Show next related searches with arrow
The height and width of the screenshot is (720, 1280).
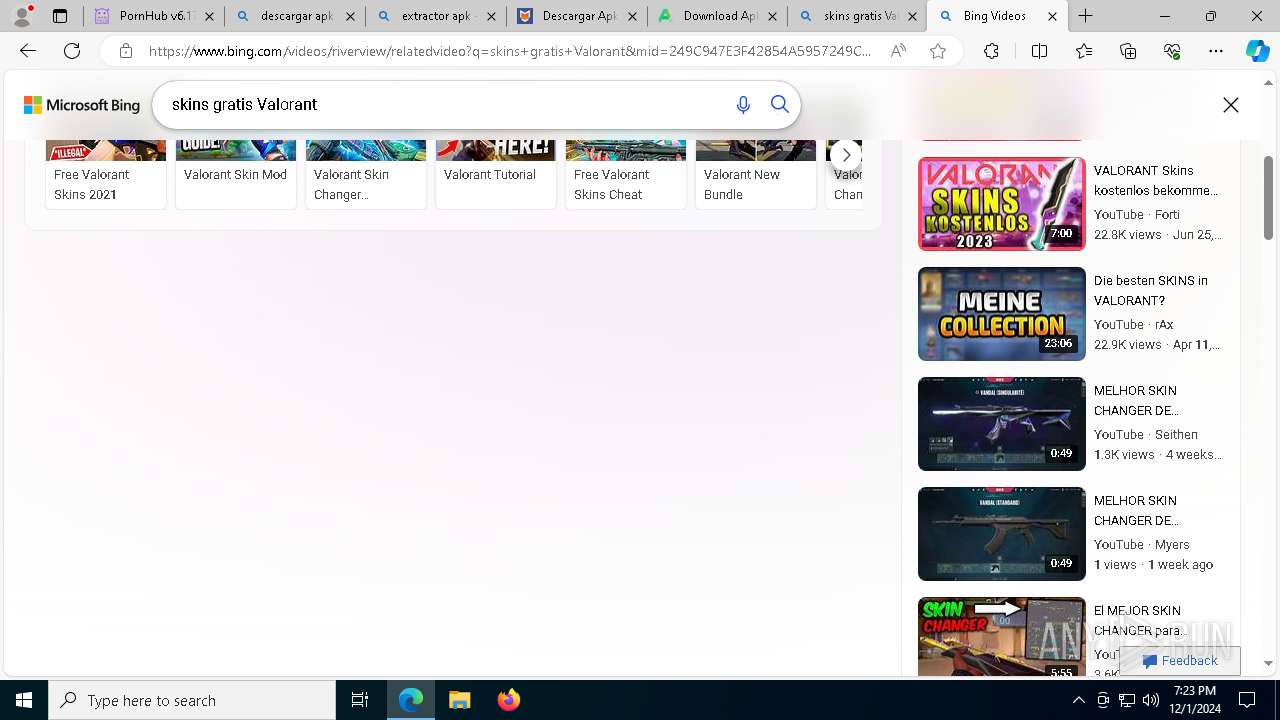(846, 155)
